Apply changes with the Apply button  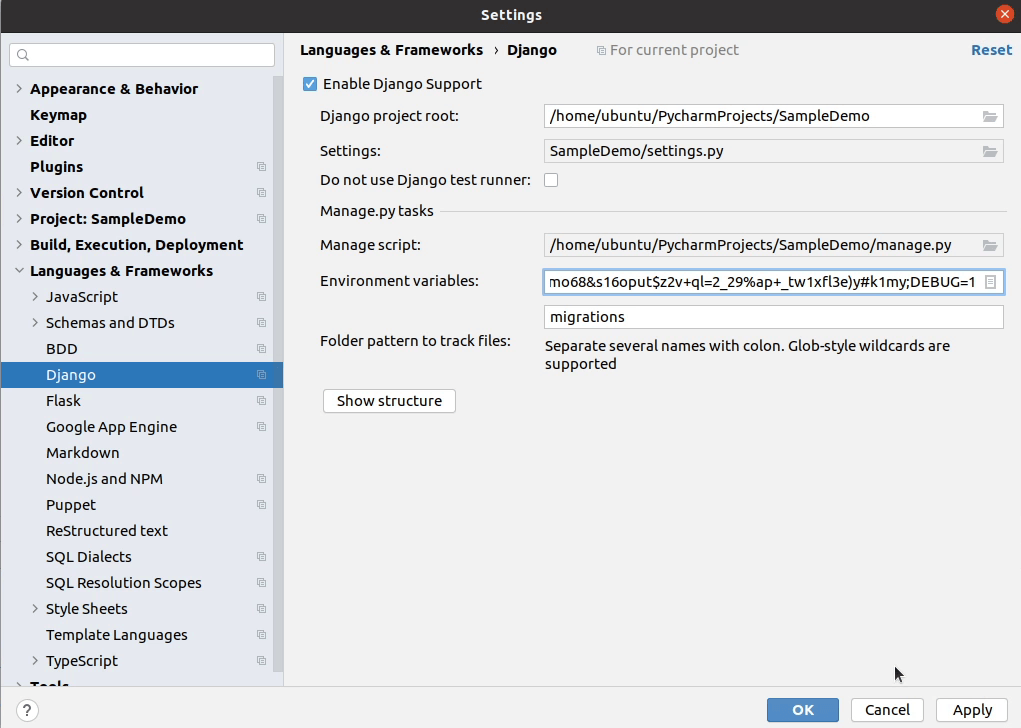click(x=970, y=709)
